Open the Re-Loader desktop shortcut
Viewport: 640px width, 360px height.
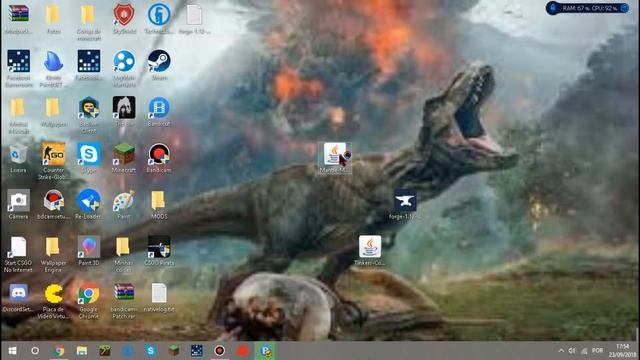point(89,201)
